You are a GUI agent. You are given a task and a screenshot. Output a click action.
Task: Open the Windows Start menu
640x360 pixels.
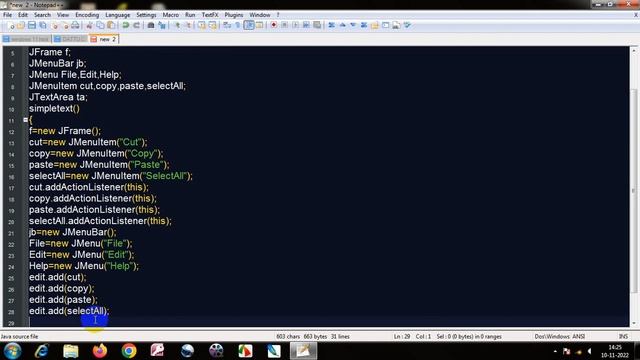coord(12,351)
